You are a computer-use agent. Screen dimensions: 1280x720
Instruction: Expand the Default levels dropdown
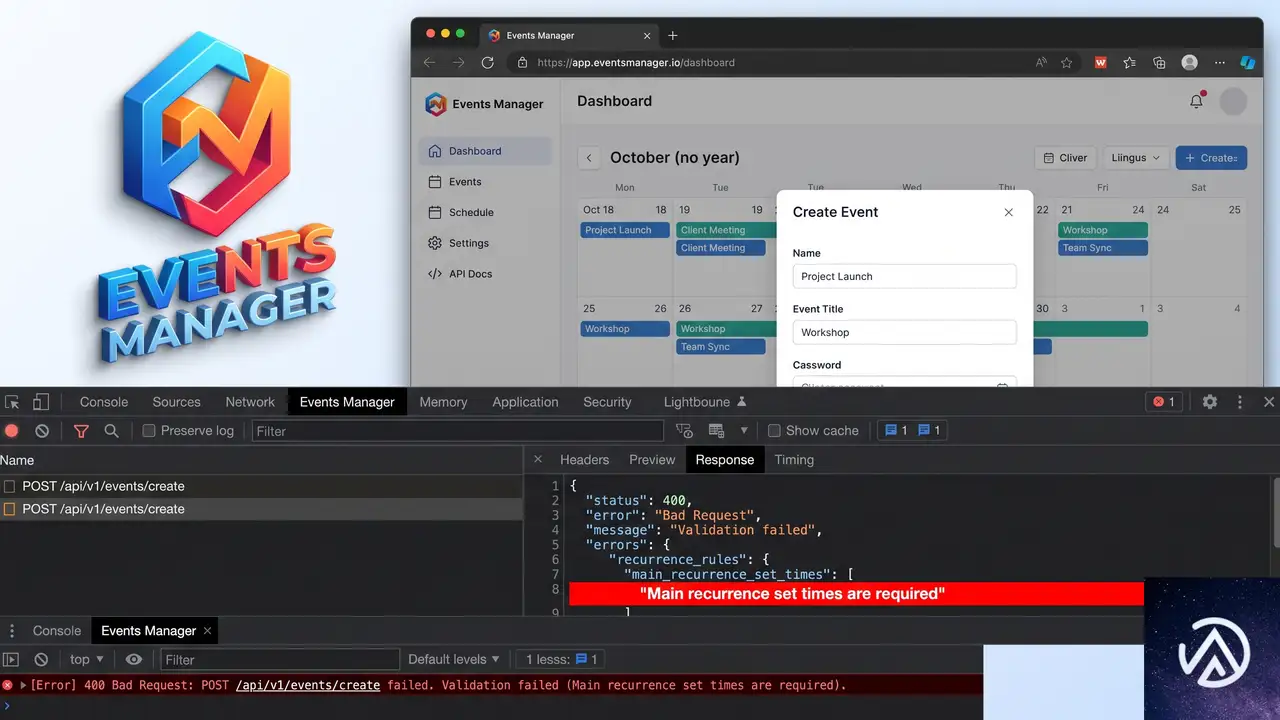coord(454,659)
